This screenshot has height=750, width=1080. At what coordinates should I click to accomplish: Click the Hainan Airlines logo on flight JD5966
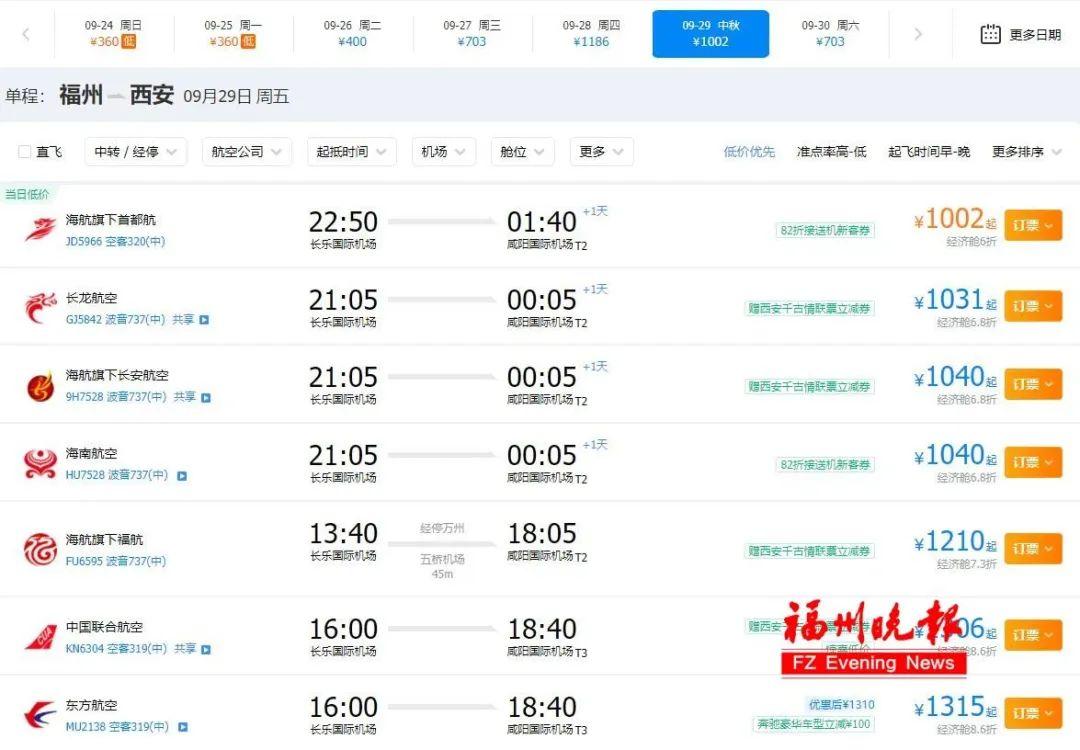[x=40, y=226]
